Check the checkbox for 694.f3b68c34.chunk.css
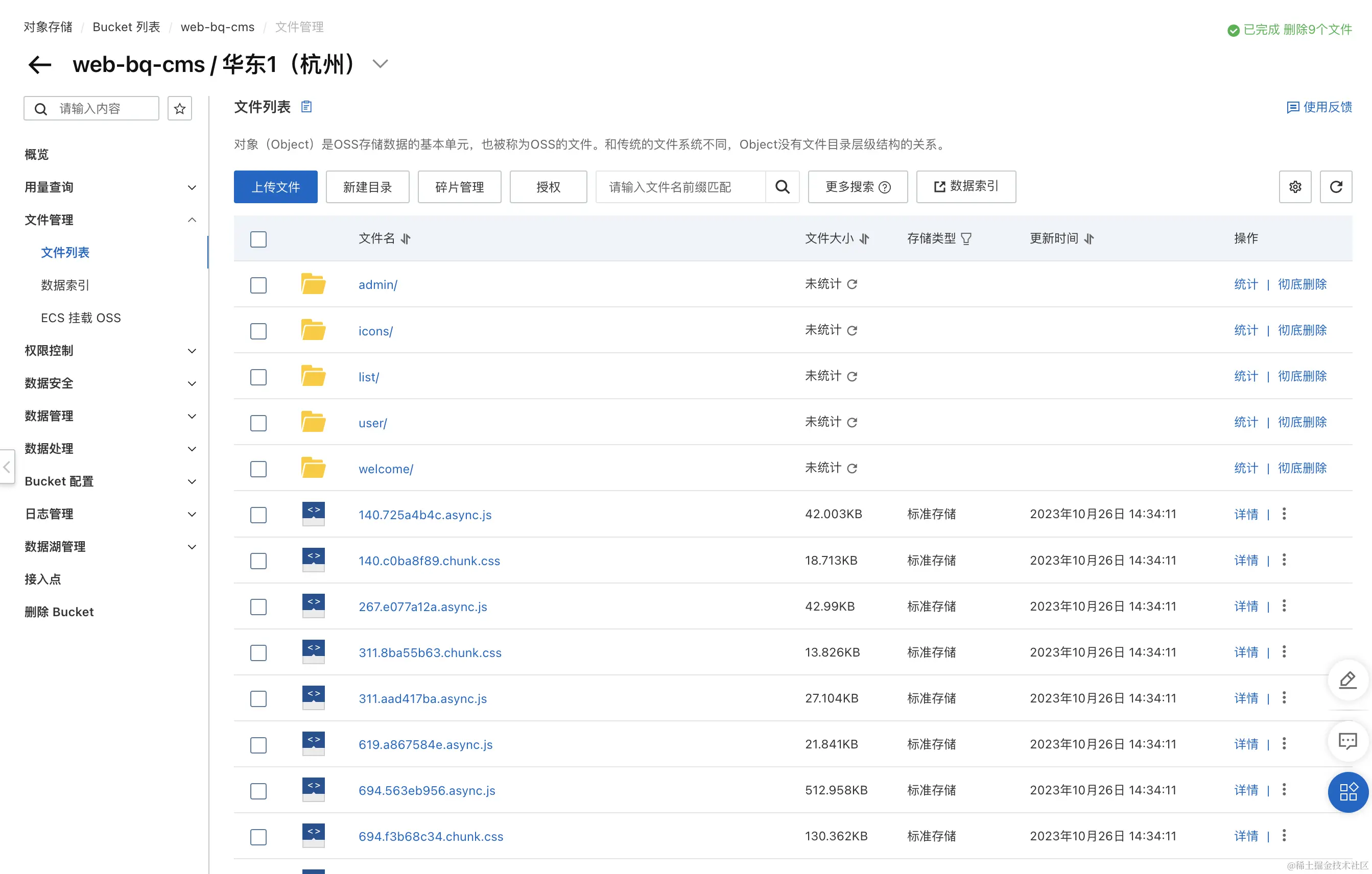 pos(258,837)
